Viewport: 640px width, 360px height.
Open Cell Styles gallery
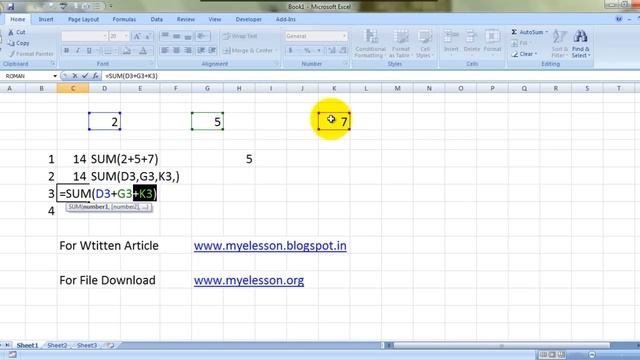point(424,44)
